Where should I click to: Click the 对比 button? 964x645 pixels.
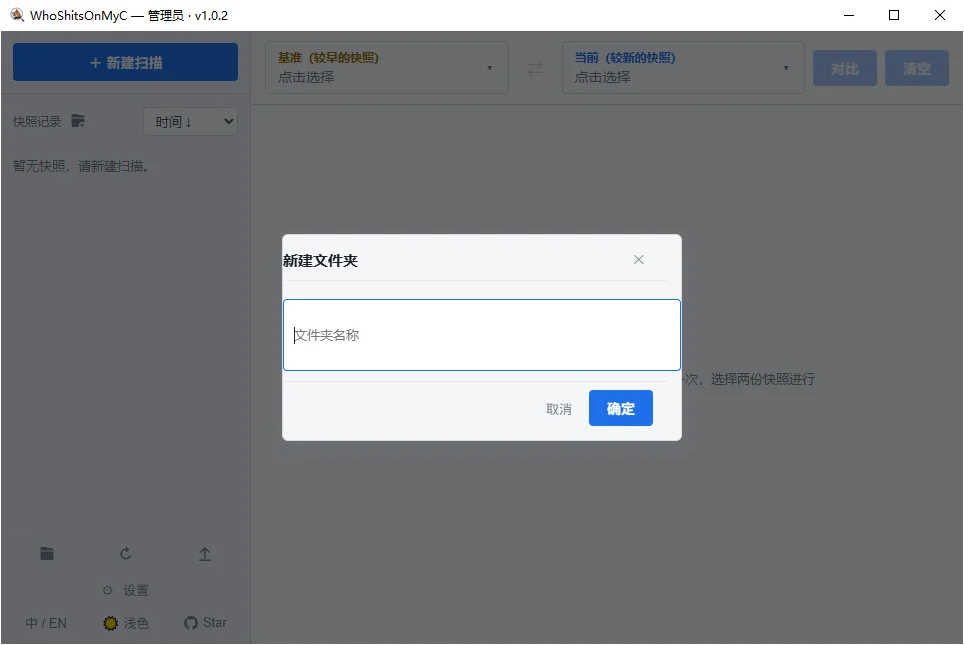[x=845, y=68]
